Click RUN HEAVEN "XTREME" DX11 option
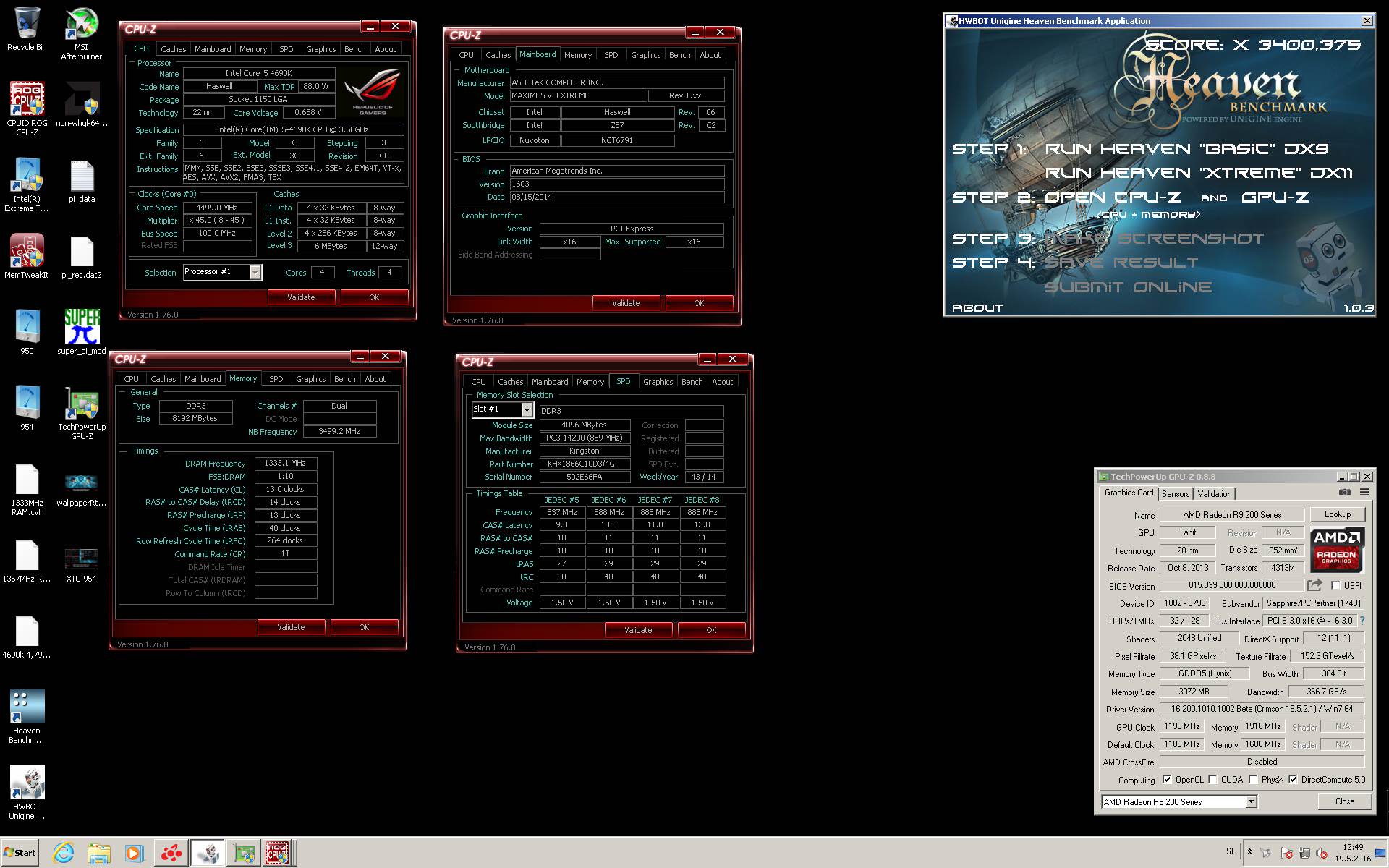The image size is (1389, 868). coord(1199,173)
